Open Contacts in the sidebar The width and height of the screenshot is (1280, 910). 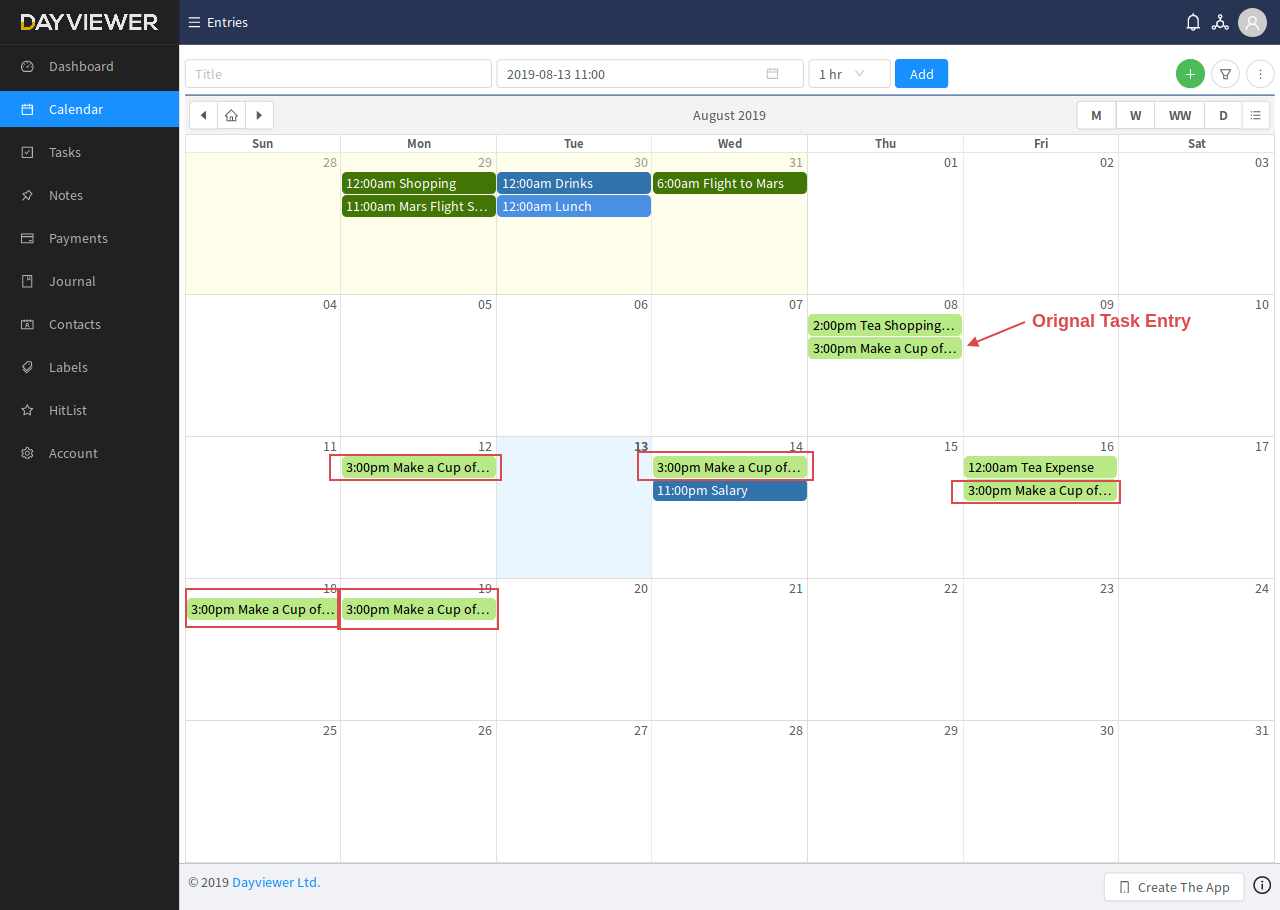(89, 324)
